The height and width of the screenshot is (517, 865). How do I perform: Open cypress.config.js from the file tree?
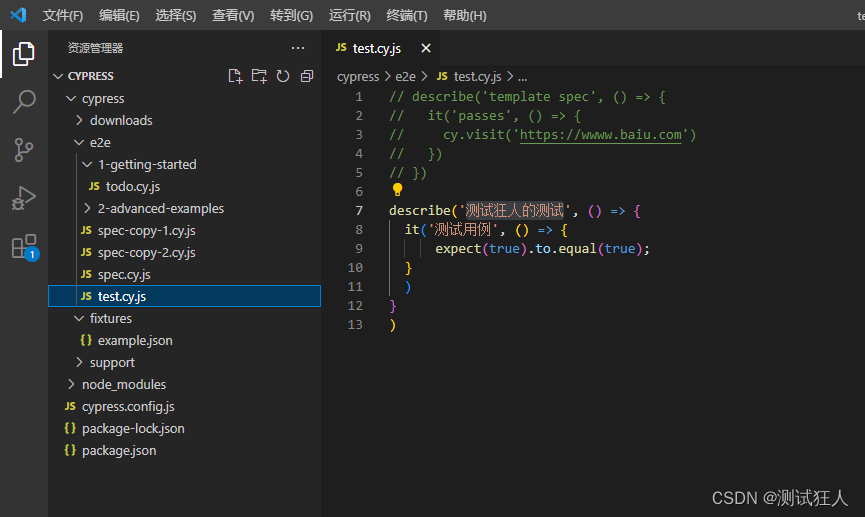[128, 407]
